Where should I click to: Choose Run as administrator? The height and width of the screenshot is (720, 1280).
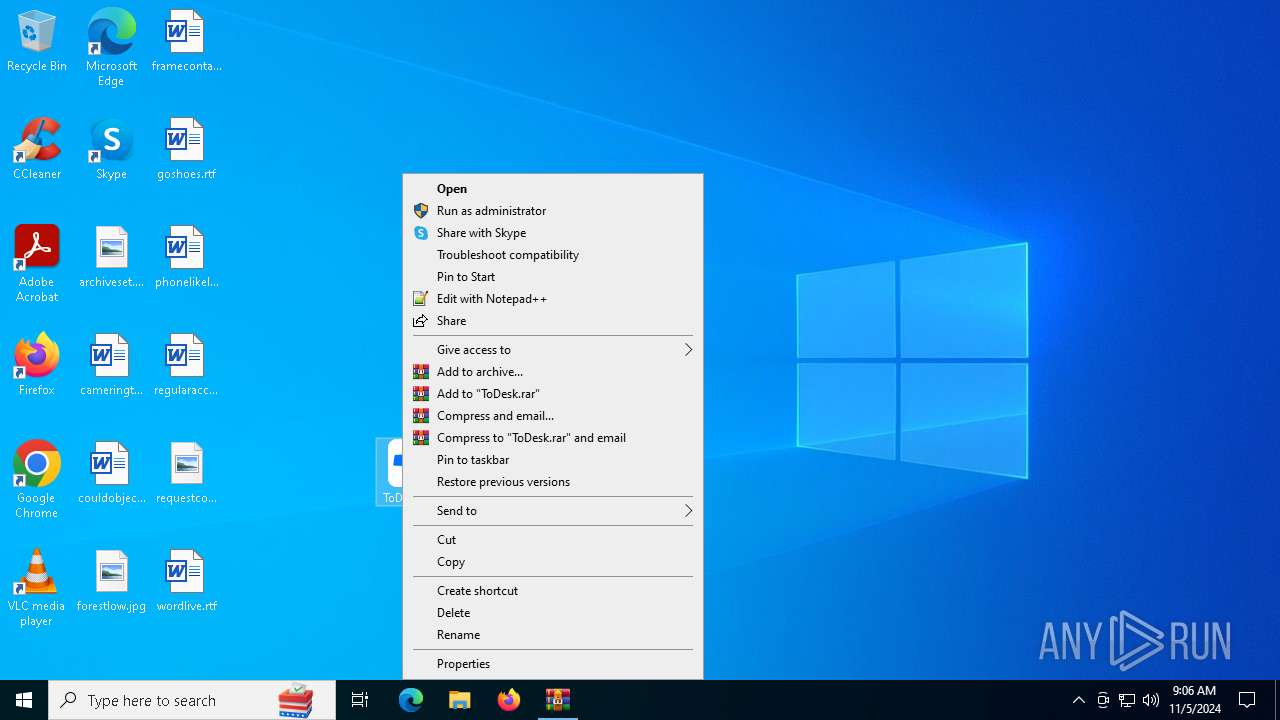(x=553, y=211)
